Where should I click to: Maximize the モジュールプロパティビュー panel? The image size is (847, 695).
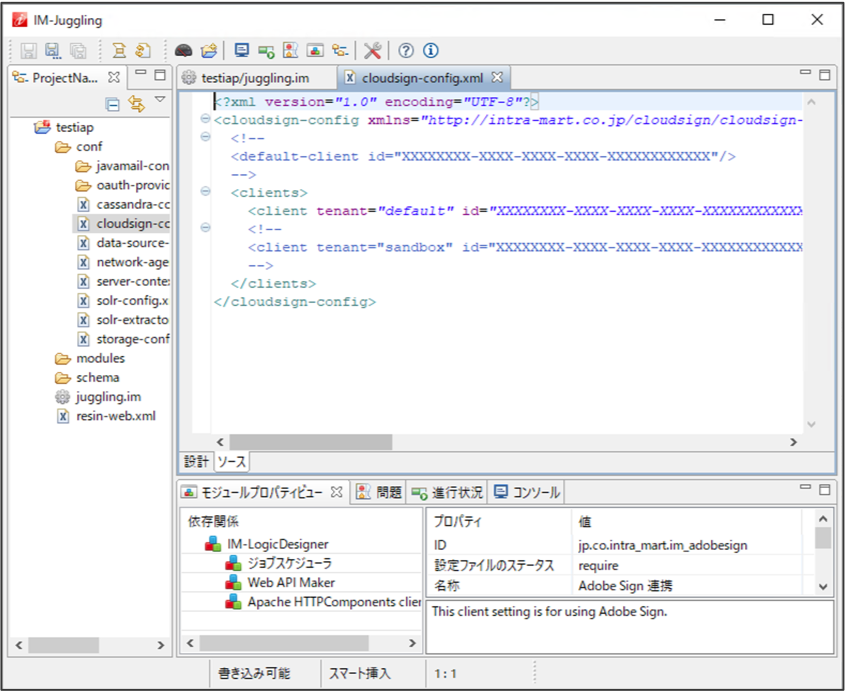pyautogui.click(x=824, y=490)
